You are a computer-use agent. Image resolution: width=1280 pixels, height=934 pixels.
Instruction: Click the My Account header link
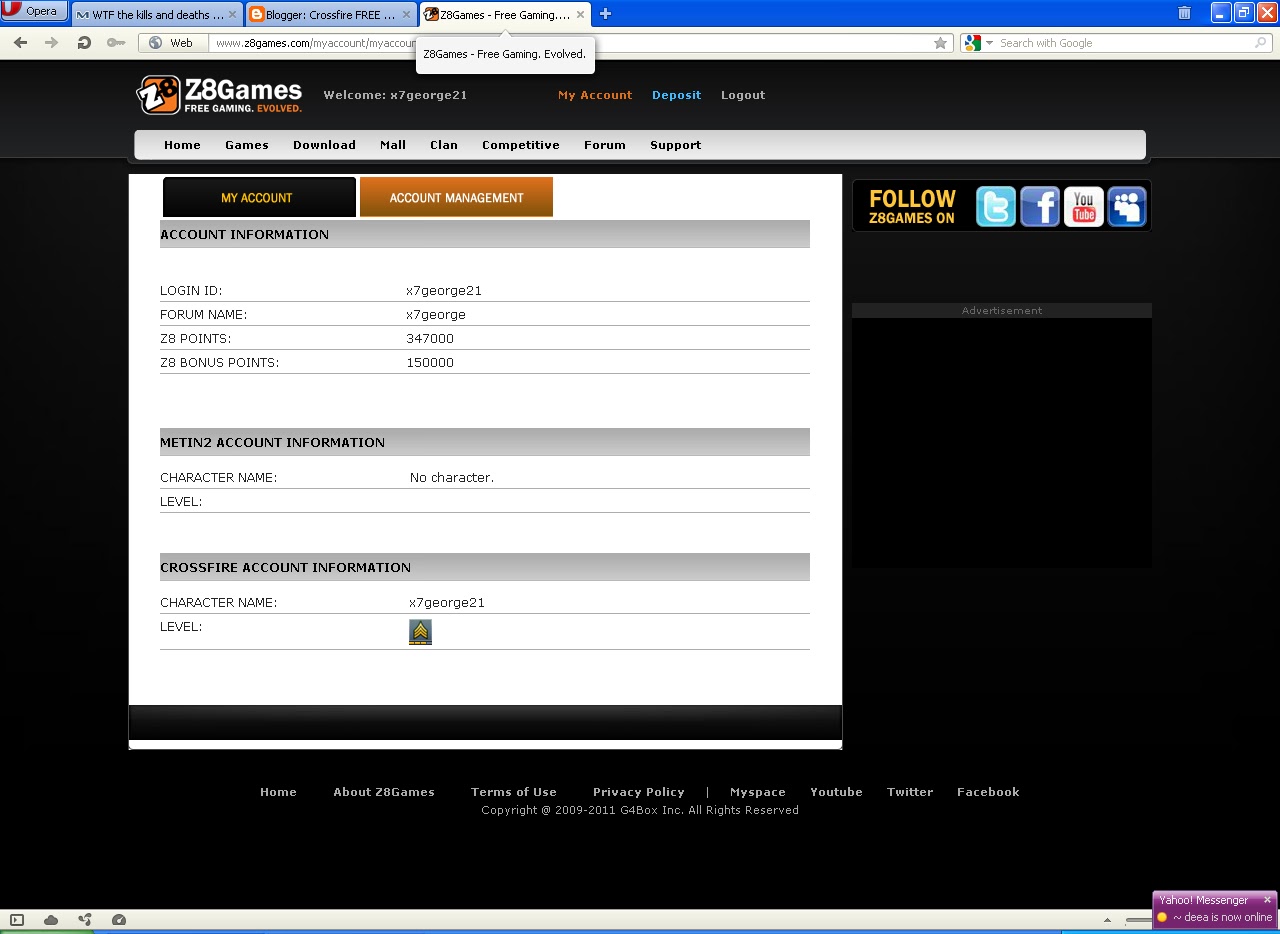click(595, 95)
